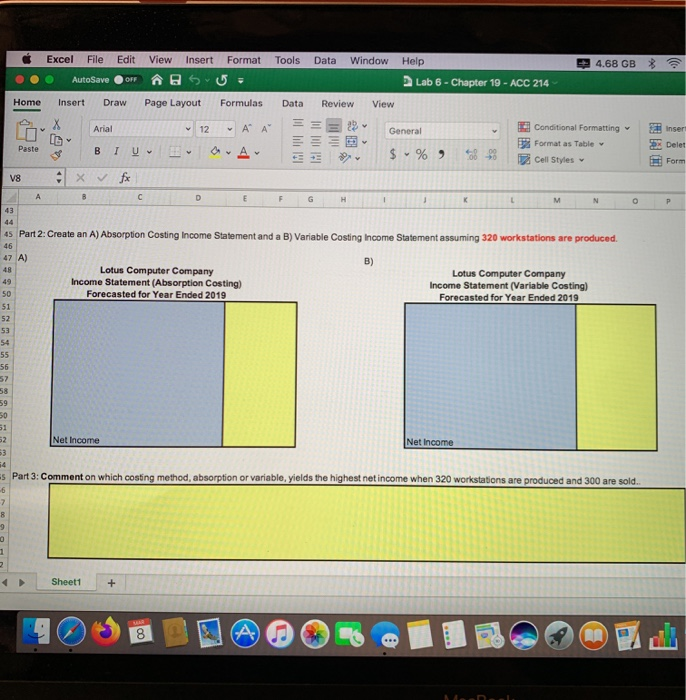This screenshot has height=700, width=686.
Task: Open the Conditional Formatting menu
Action: click(x=574, y=128)
